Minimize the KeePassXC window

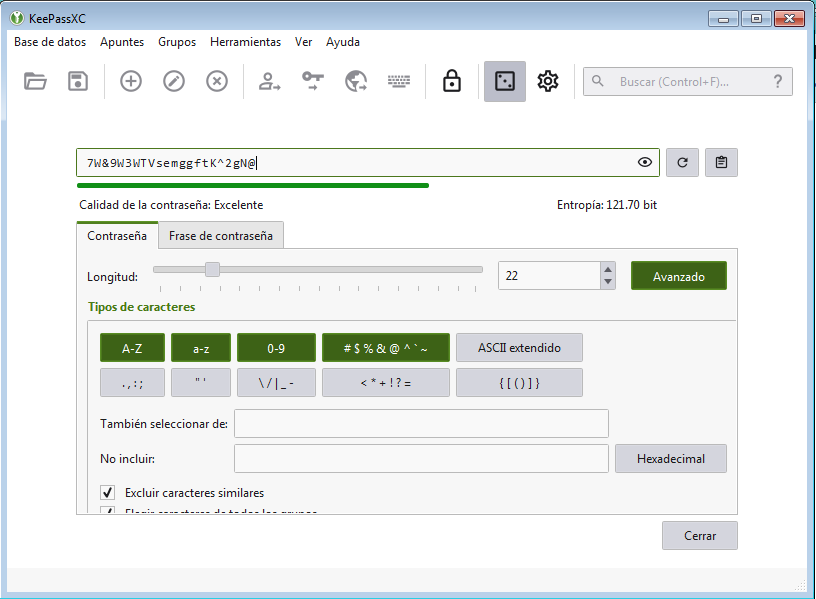tap(723, 19)
